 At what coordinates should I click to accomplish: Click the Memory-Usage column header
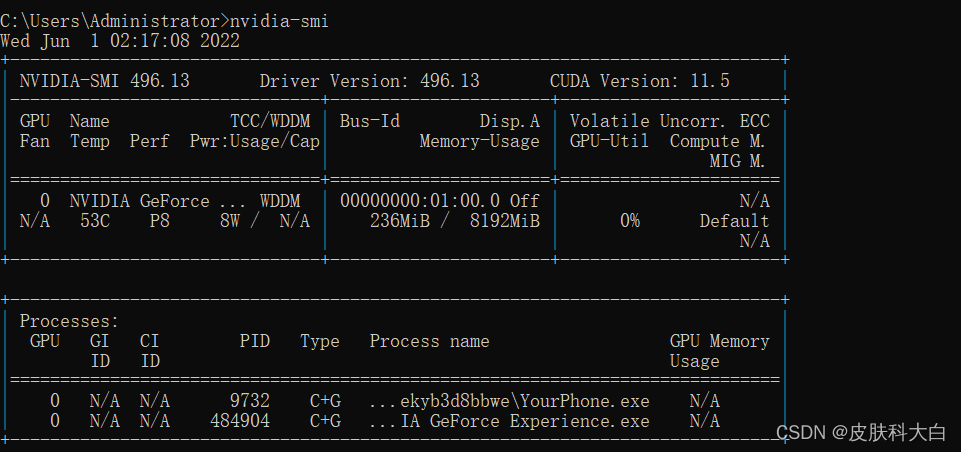click(x=479, y=141)
